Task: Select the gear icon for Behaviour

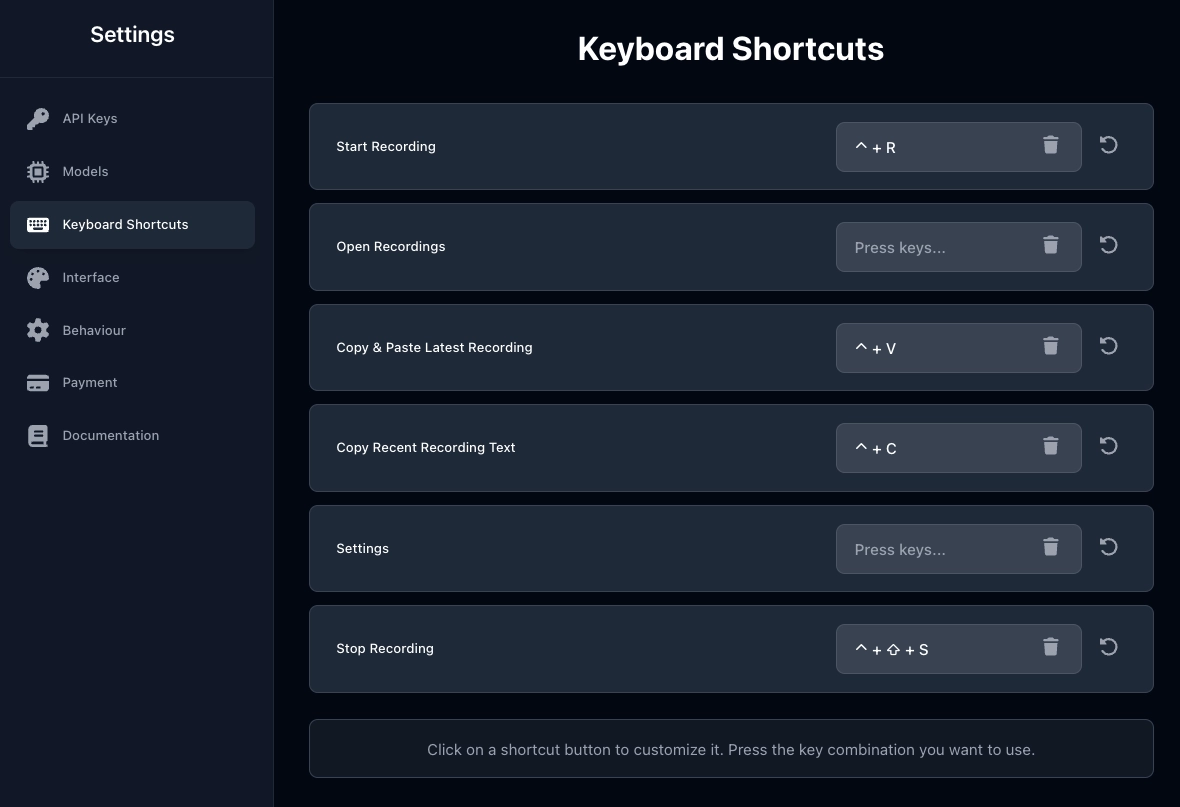Action: [38, 330]
